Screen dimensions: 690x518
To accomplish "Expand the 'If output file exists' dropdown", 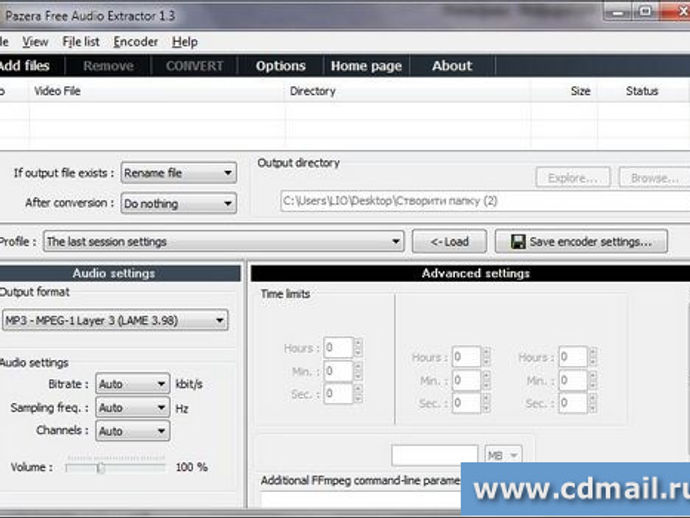I will coord(179,173).
